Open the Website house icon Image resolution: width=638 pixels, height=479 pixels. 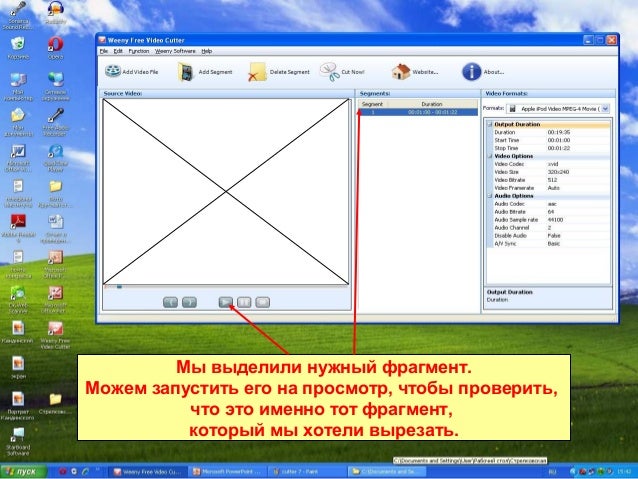(x=400, y=72)
